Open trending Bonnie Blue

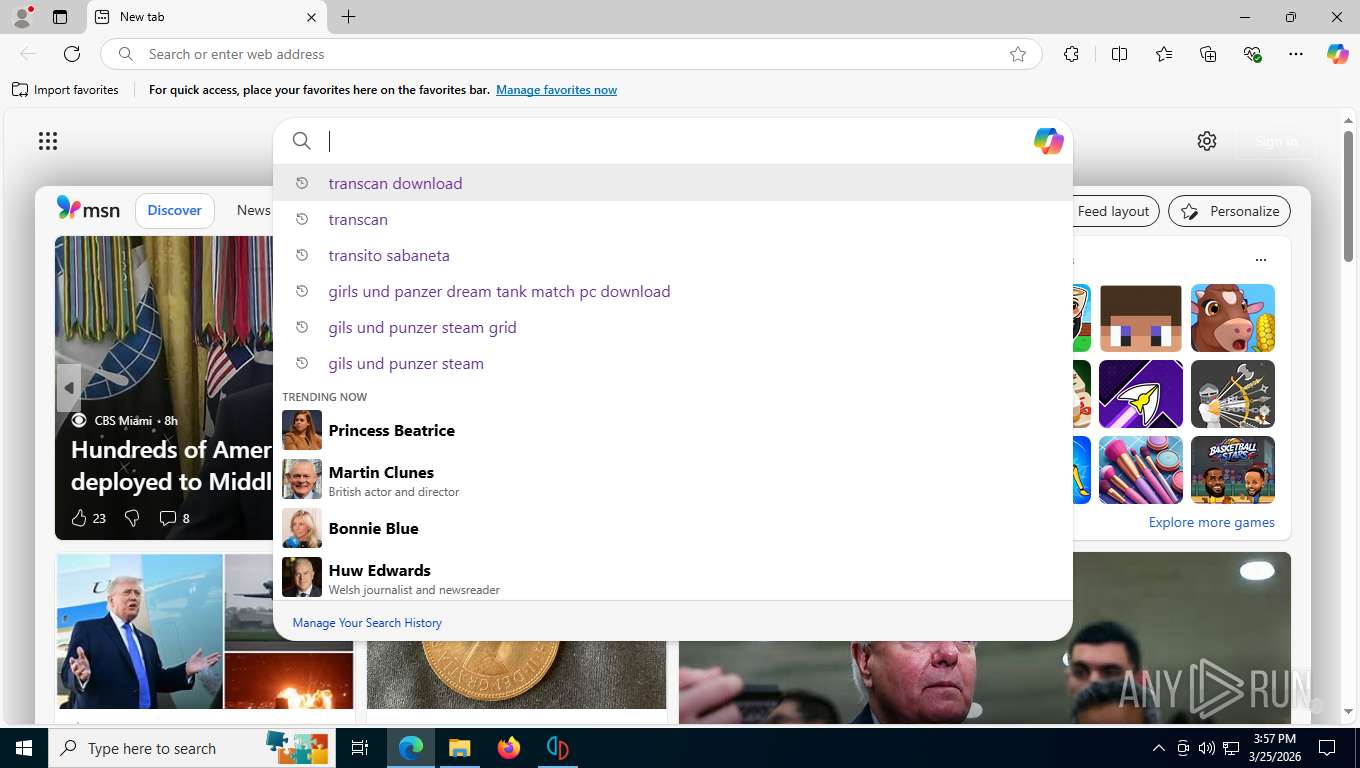[x=673, y=528]
